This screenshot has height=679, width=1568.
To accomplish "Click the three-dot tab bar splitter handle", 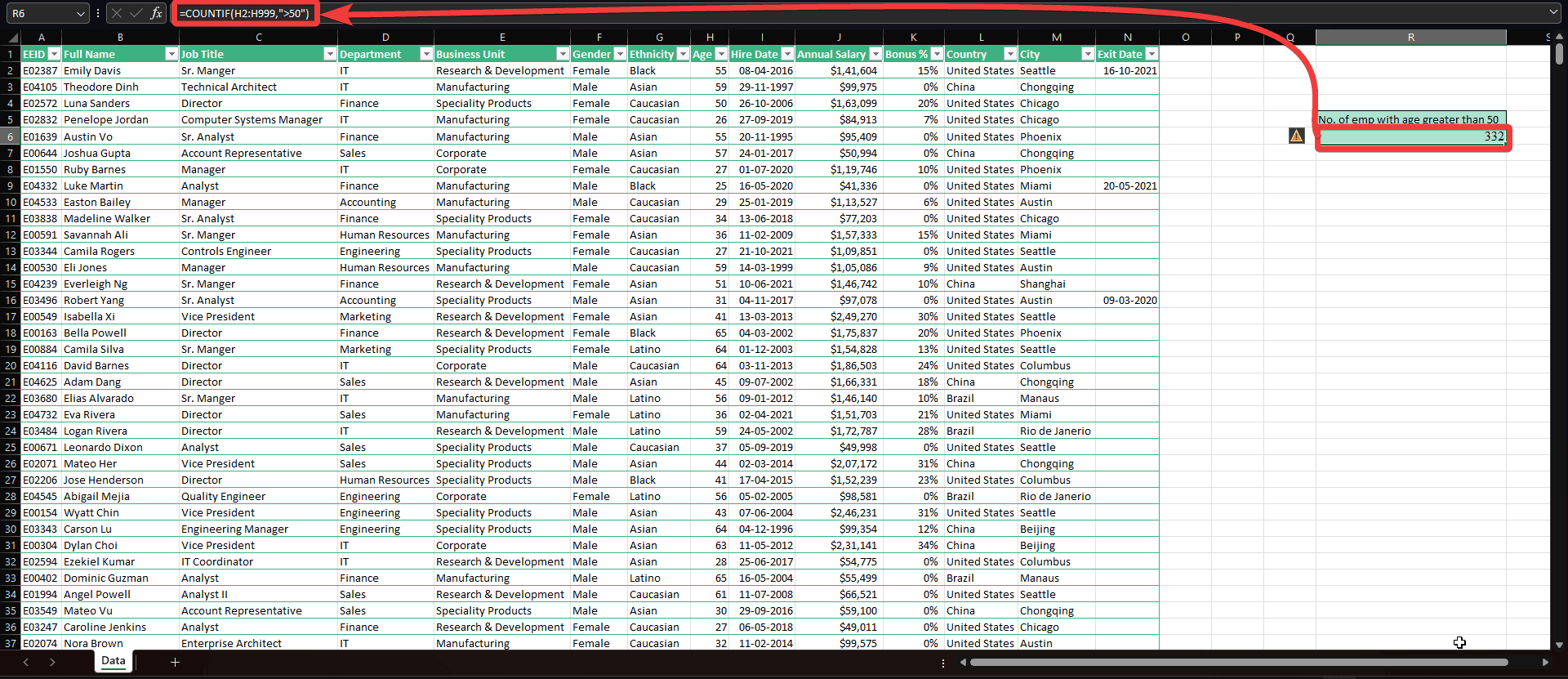I will click(x=943, y=663).
